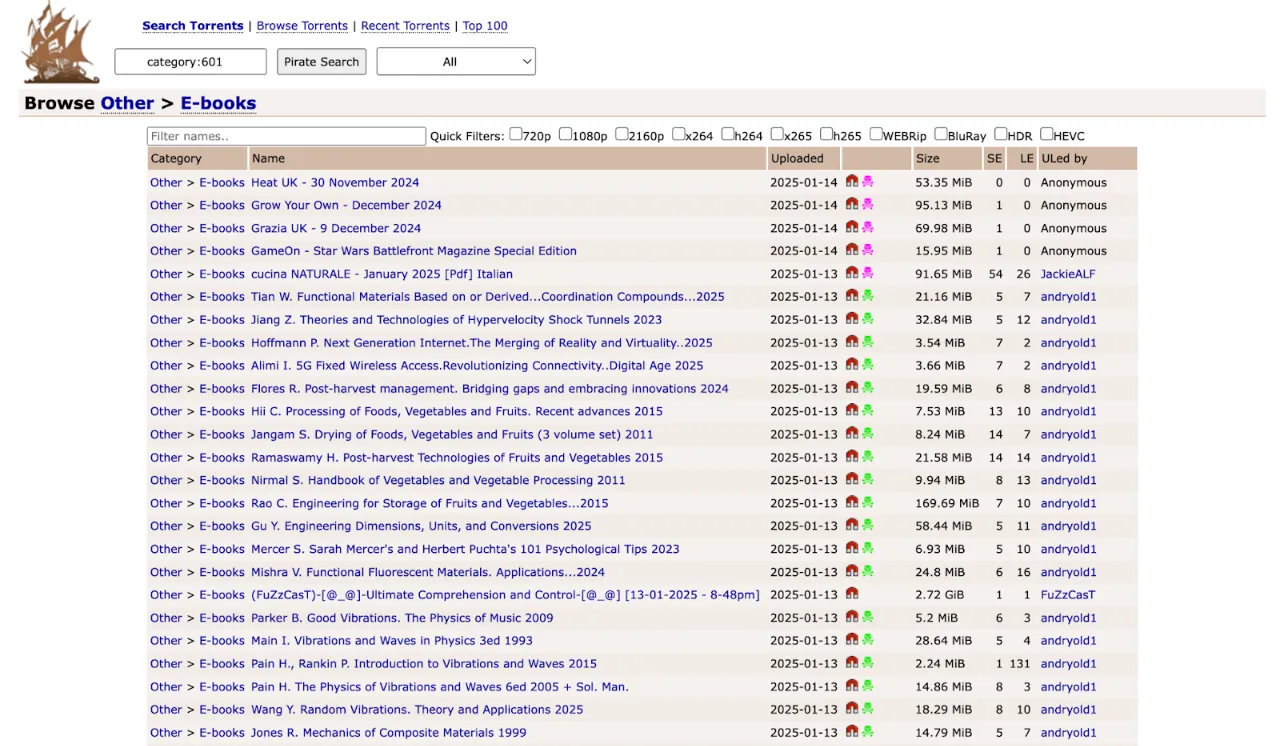The image size is (1280, 746).
Task: Click green skull for Wang Y. Random Vibrations row
Action: [x=867, y=709]
